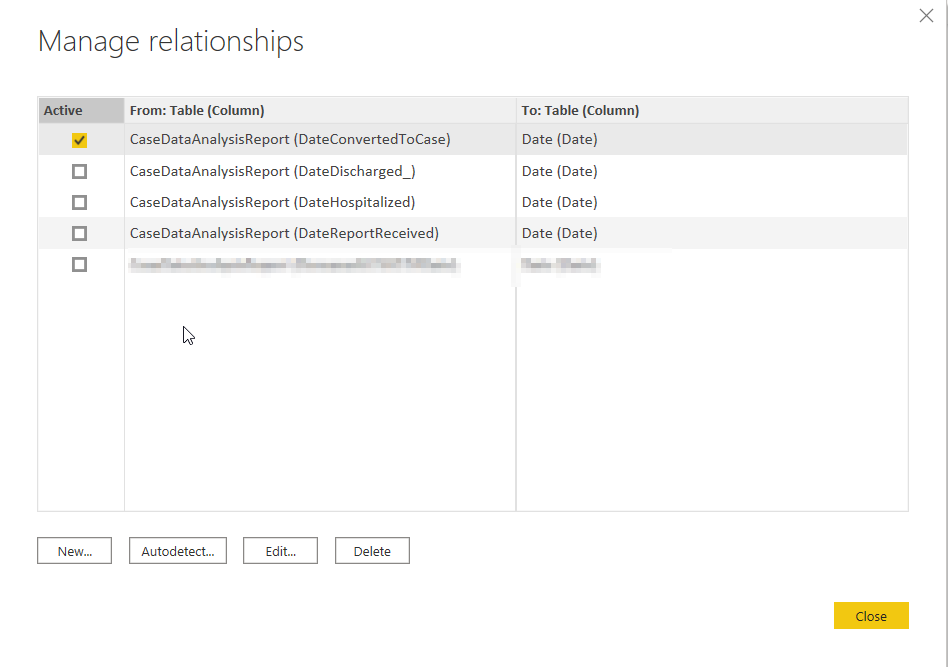Open Edit... for the selected relationship
The width and height of the screenshot is (948, 667).
pyautogui.click(x=281, y=551)
